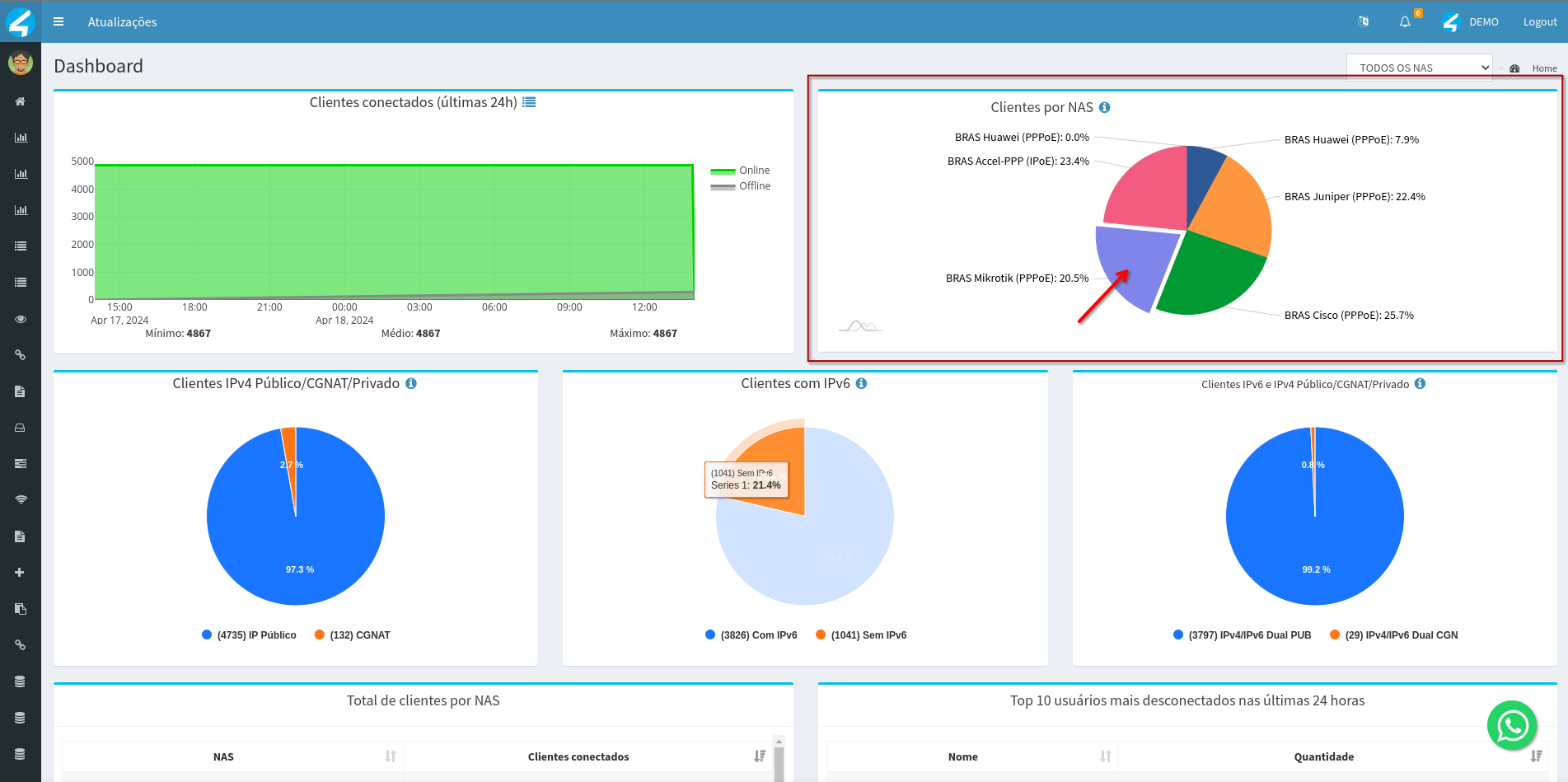Open the DEMO user menu

click(x=1483, y=22)
